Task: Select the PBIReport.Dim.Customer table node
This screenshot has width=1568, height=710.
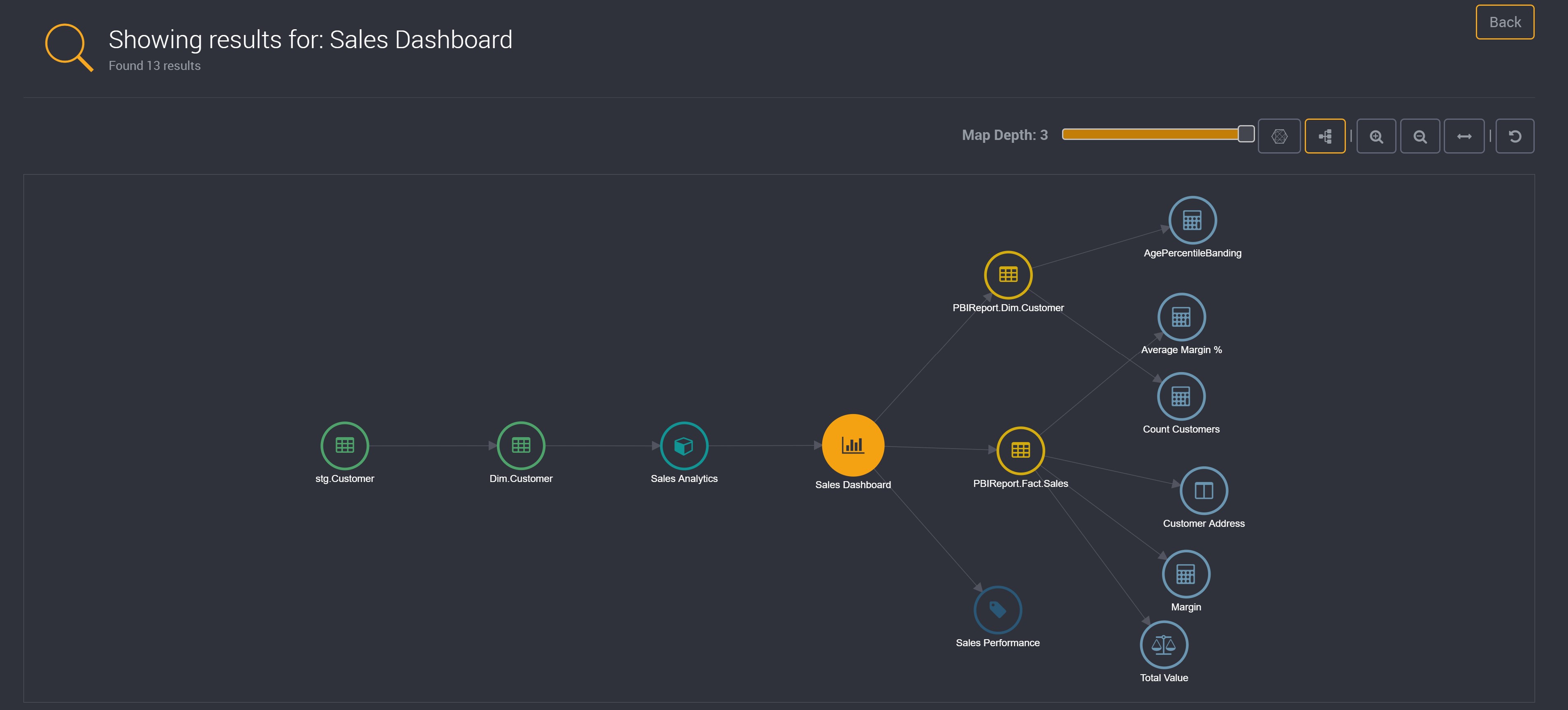Action: 1008,275
